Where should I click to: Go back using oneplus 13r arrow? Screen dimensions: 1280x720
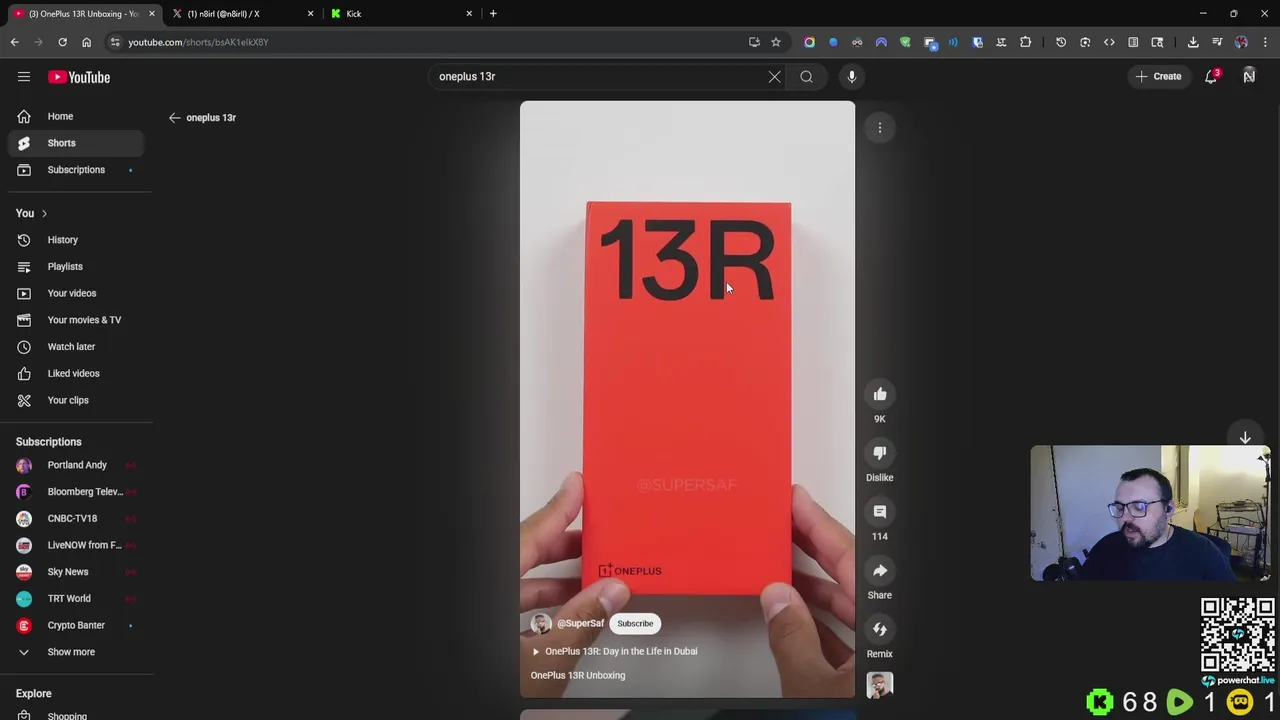[x=175, y=117]
